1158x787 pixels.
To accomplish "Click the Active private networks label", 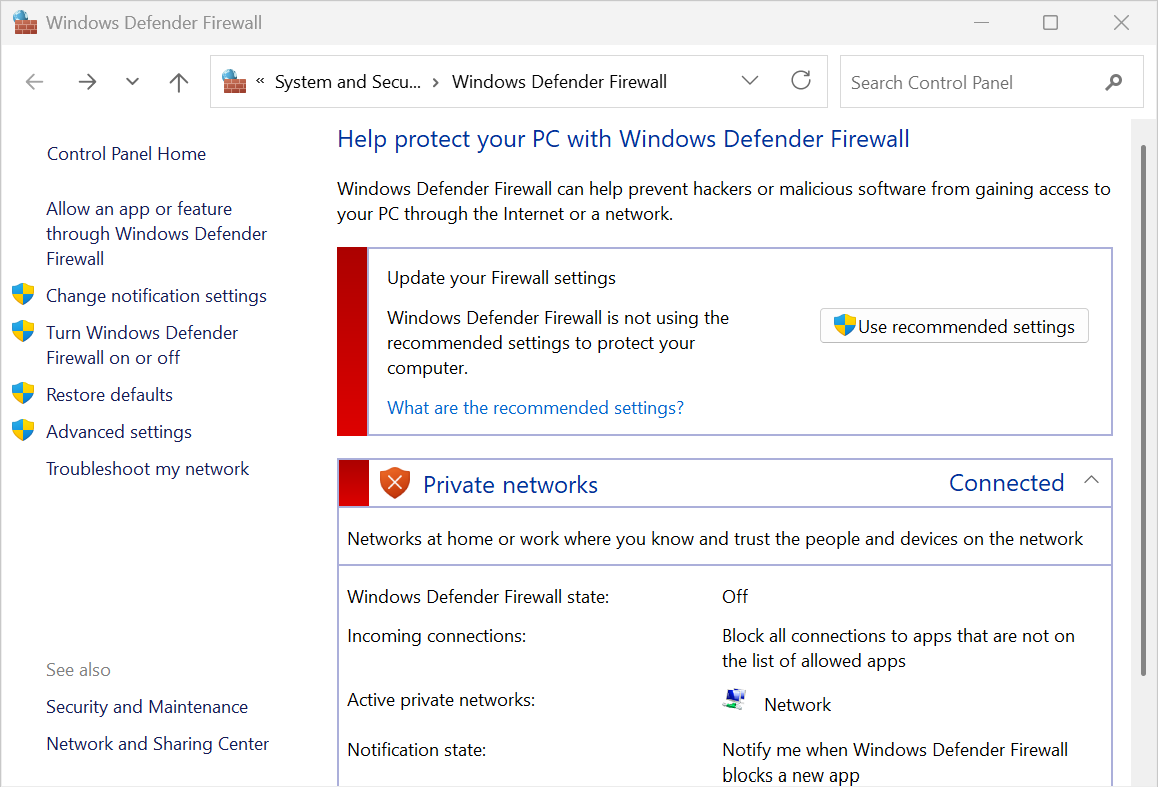I will point(441,700).
